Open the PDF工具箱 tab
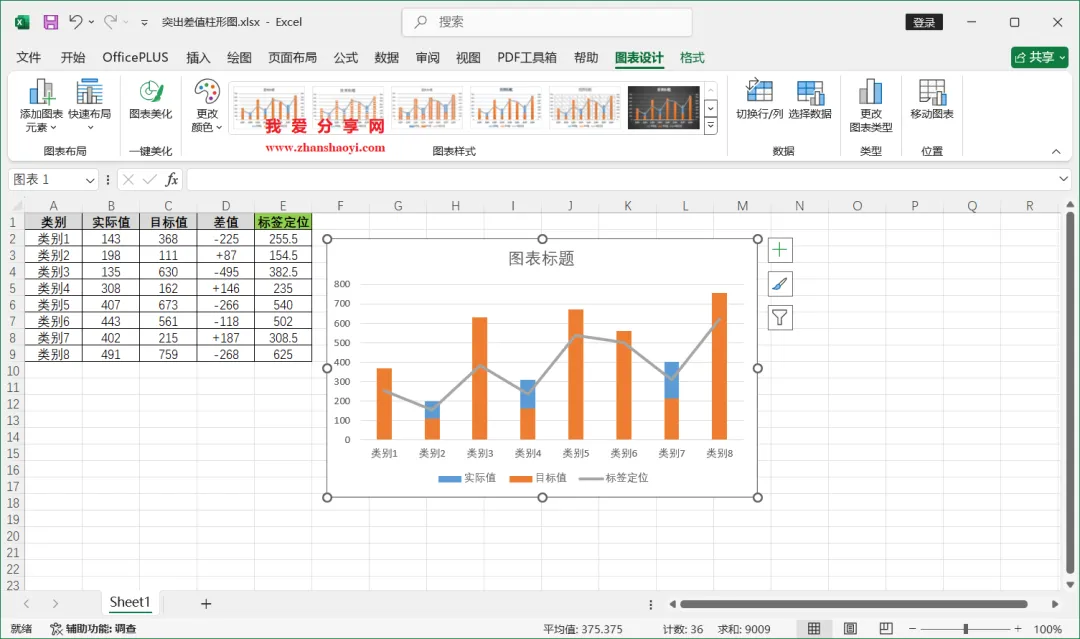 click(527, 58)
